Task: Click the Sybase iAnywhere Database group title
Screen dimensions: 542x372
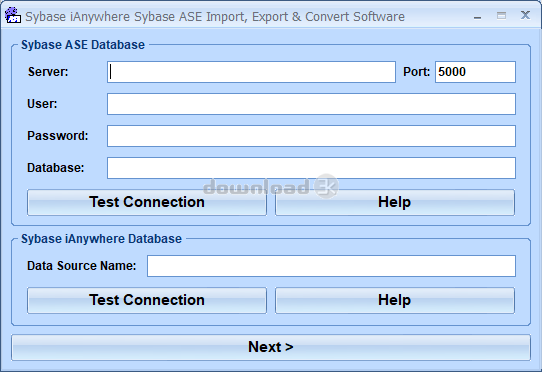Action: click(x=101, y=239)
